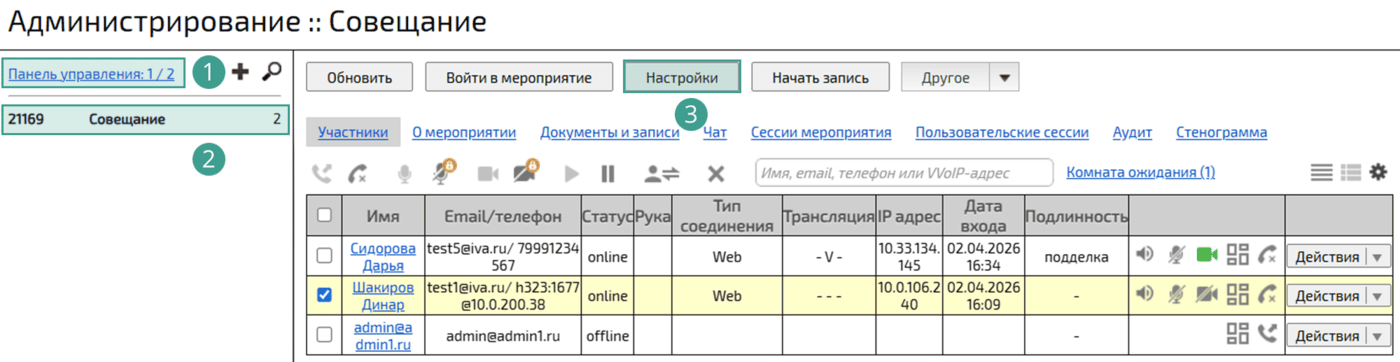Click the toolbar camera icon
This screenshot has width=1400, height=362.
(487, 174)
